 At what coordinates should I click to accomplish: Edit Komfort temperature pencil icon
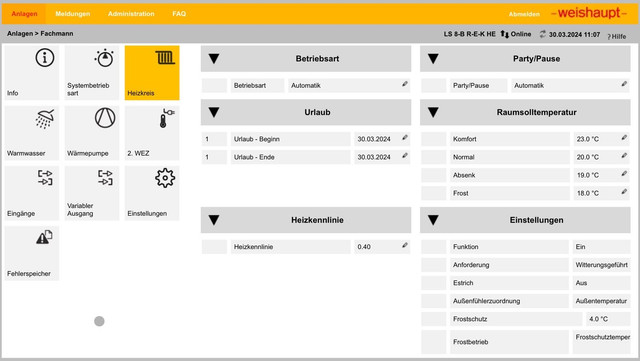624,138
